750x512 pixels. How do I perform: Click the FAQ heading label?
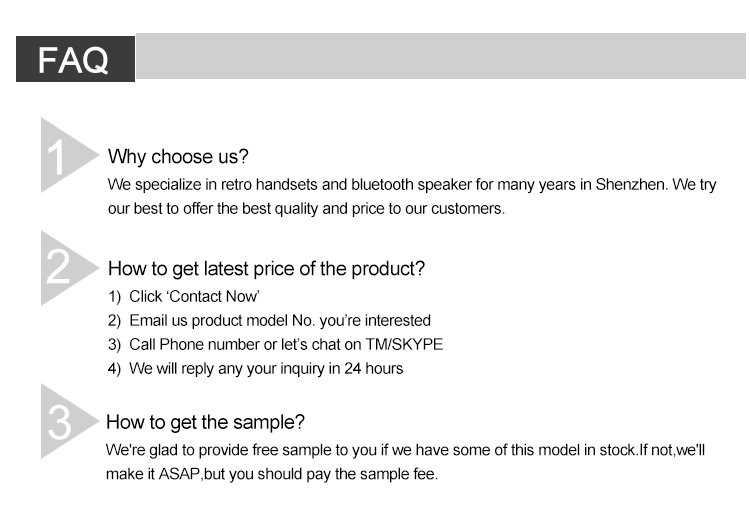75,59
